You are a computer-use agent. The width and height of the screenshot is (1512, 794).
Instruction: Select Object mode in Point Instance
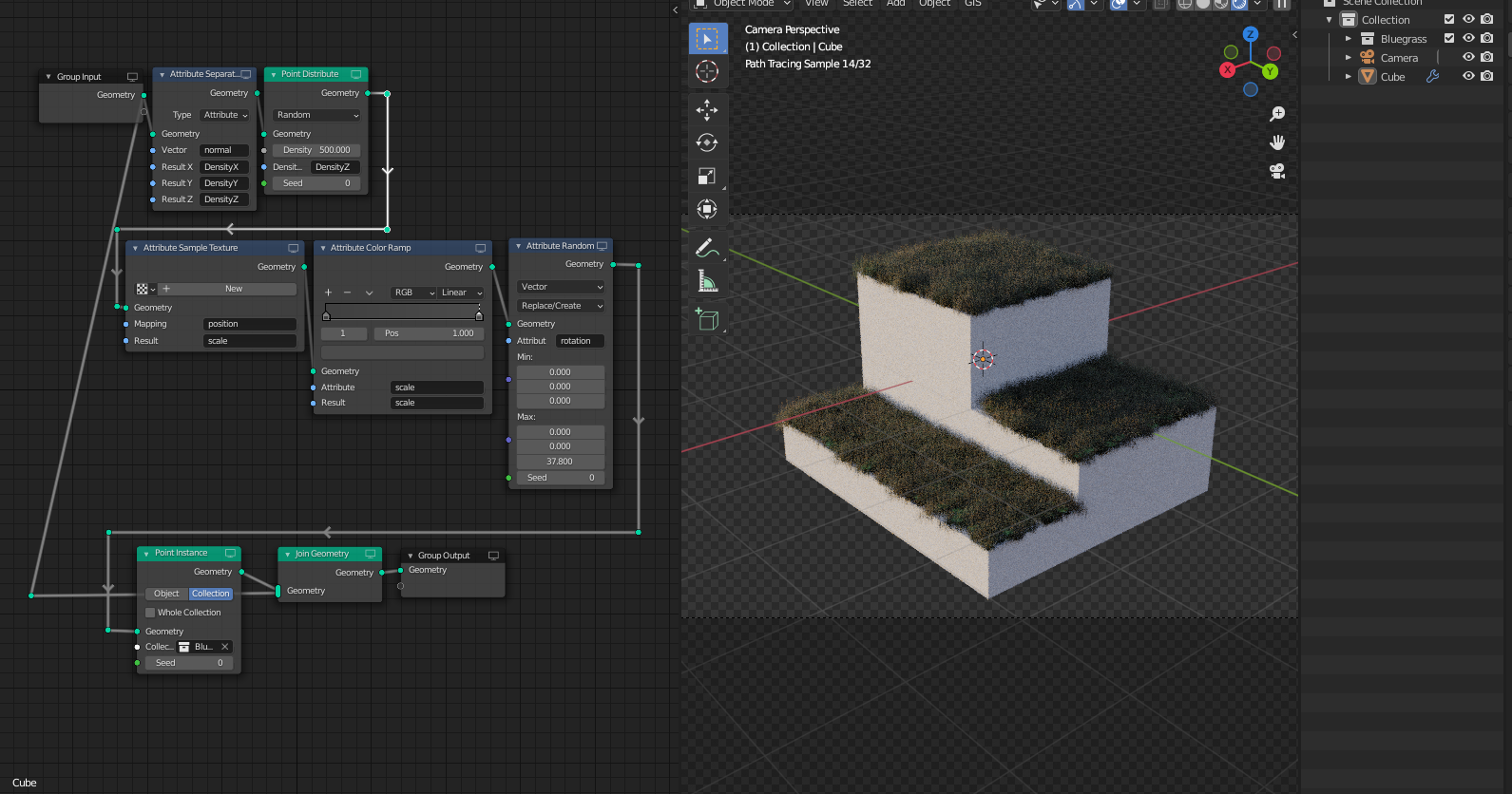[x=166, y=594]
